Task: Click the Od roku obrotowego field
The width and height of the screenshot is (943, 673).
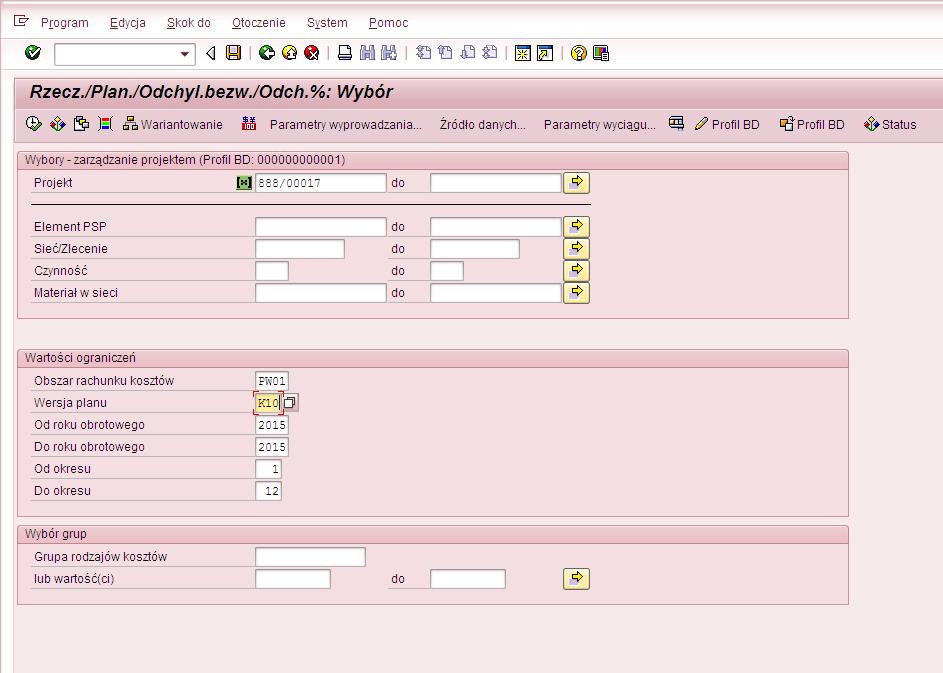Action: pyautogui.click(x=272, y=425)
